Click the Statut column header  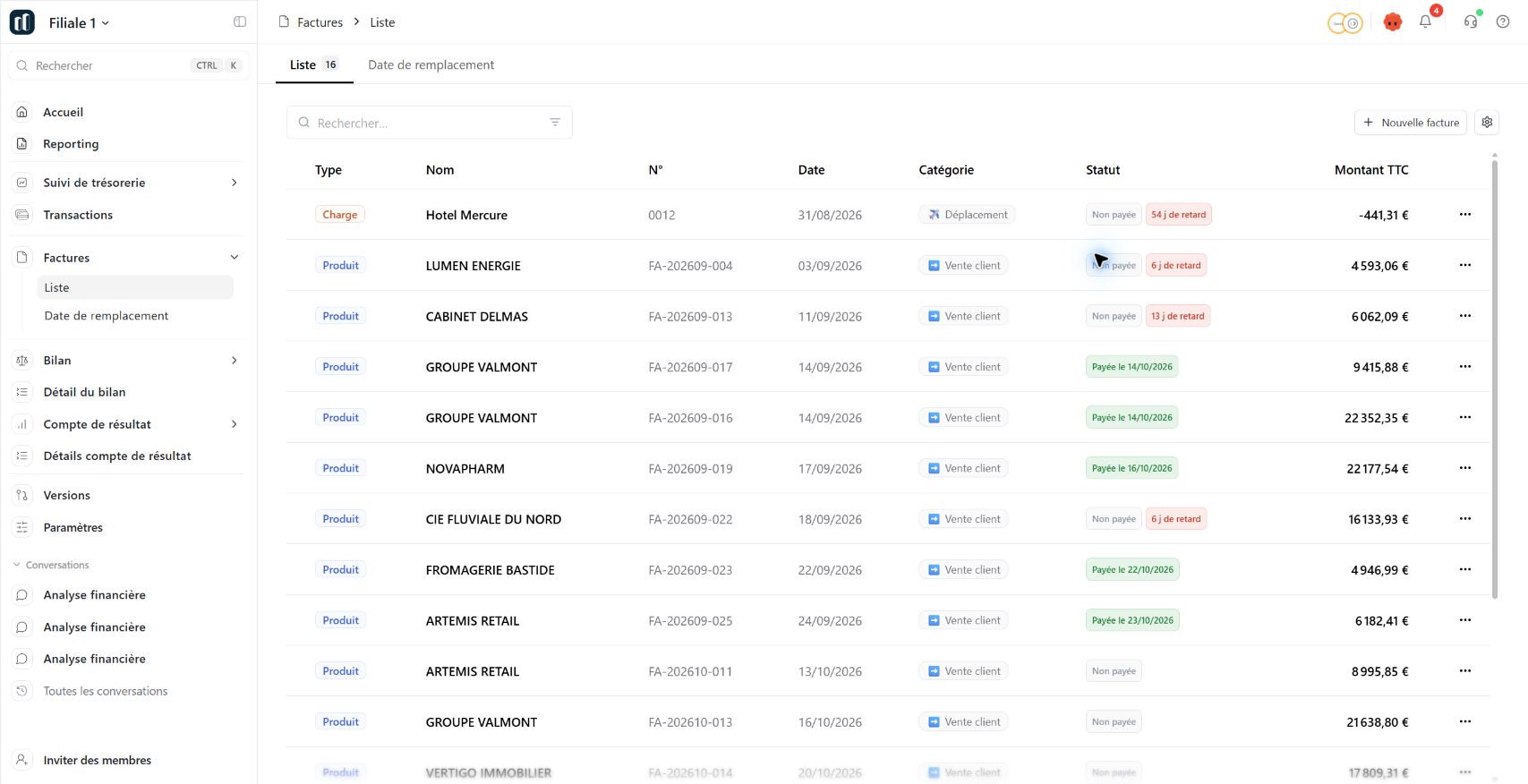1103,170
